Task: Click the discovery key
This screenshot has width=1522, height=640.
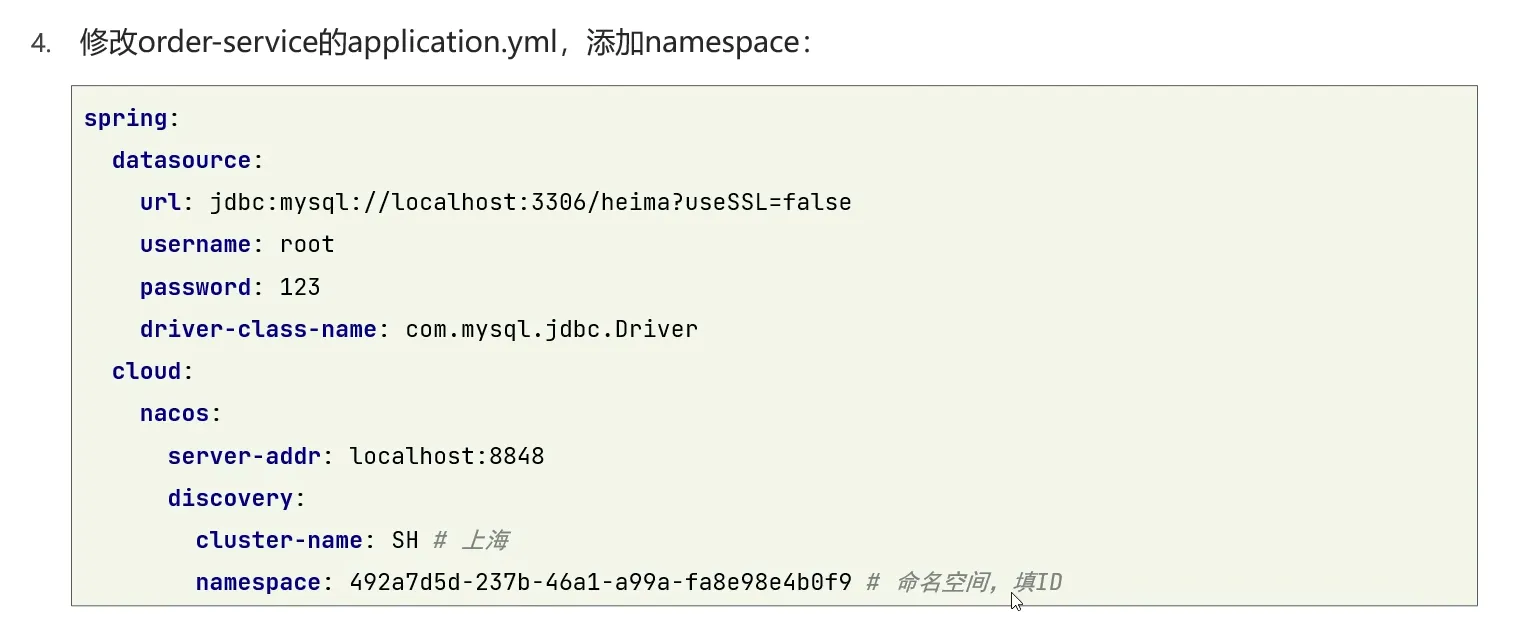Action: coord(230,498)
